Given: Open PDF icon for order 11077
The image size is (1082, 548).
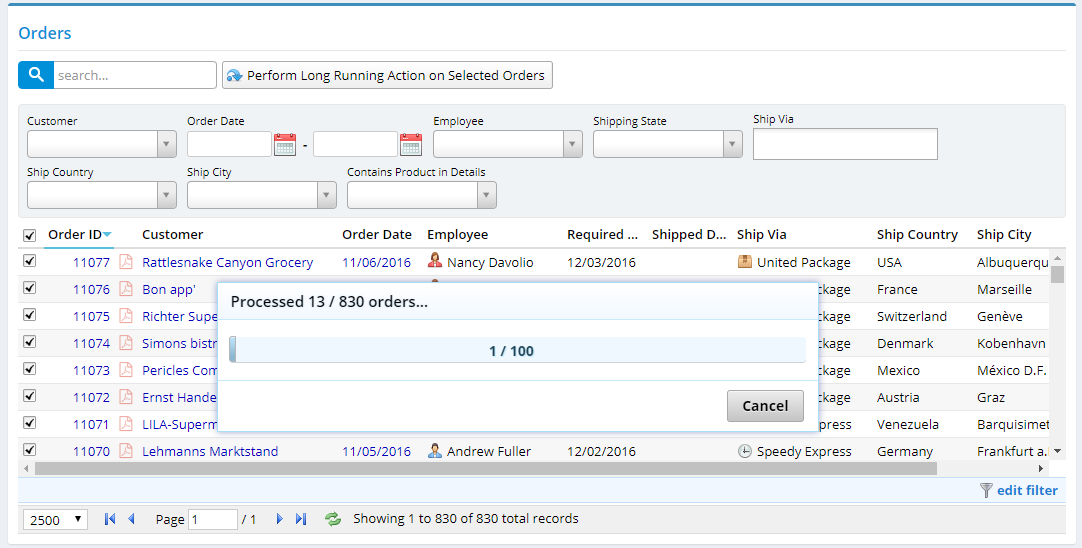Looking at the screenshot, I should click(126, 262).
